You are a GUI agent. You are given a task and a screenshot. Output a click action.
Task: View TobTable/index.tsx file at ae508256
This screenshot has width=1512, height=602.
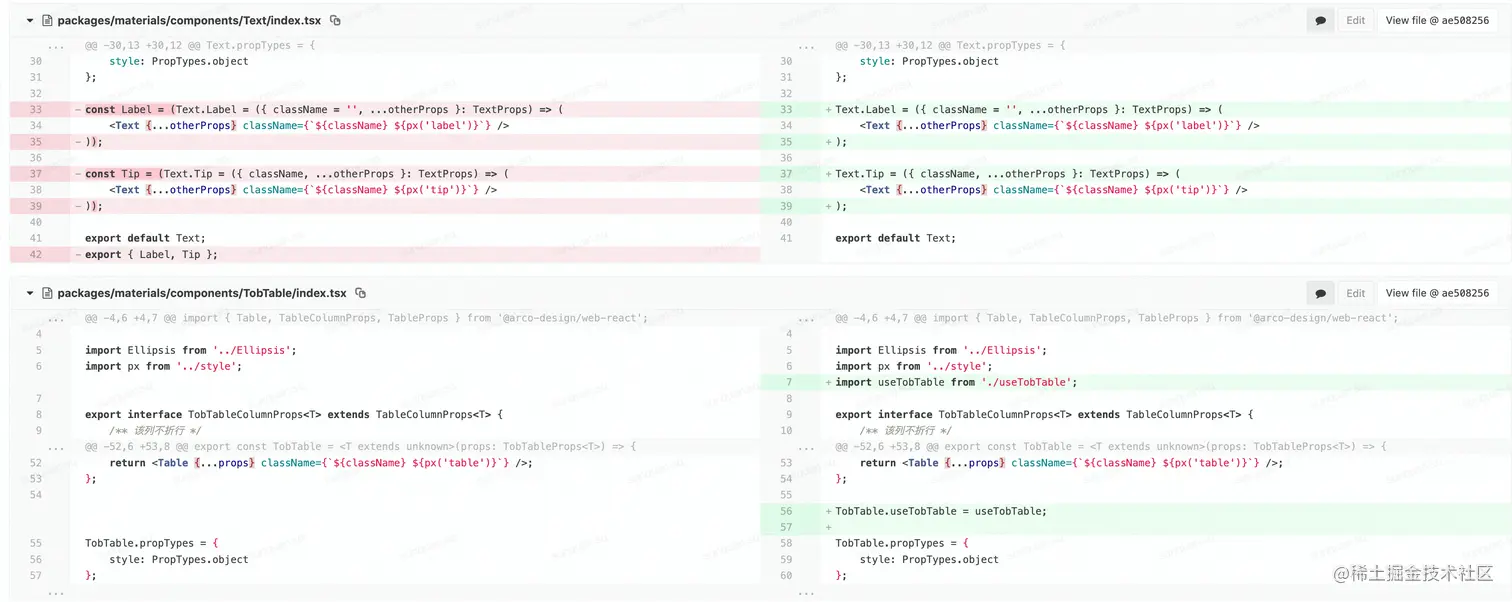(x=1437, y=293)
